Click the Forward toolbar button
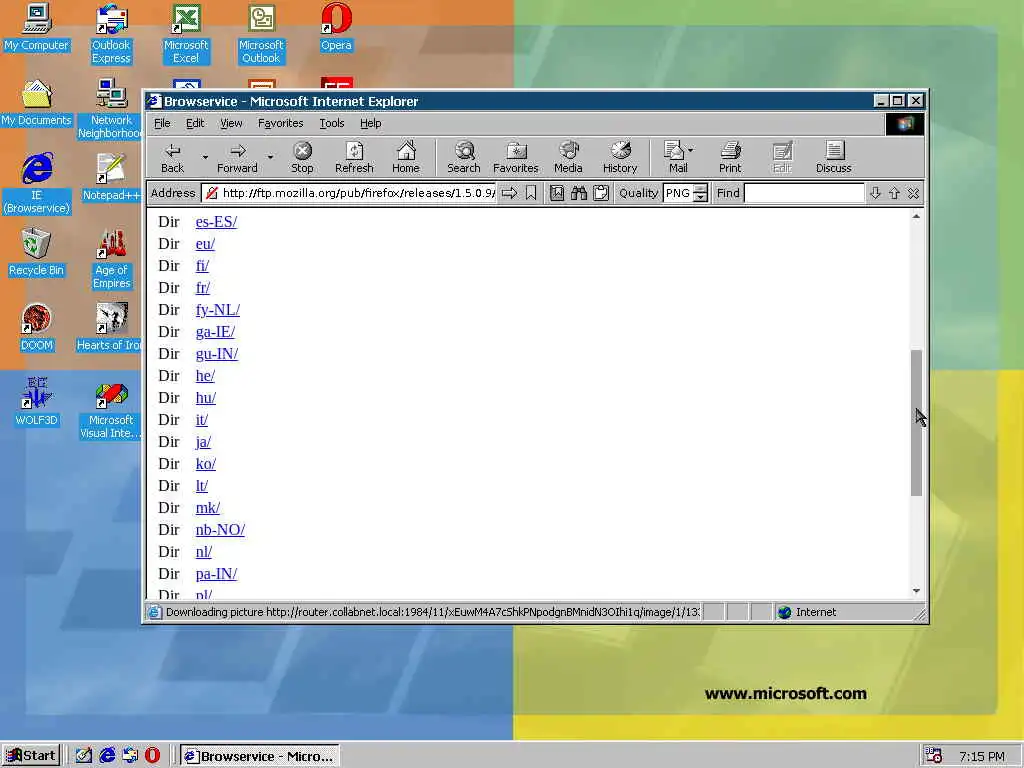1024x768 pixels. [237, 158]
